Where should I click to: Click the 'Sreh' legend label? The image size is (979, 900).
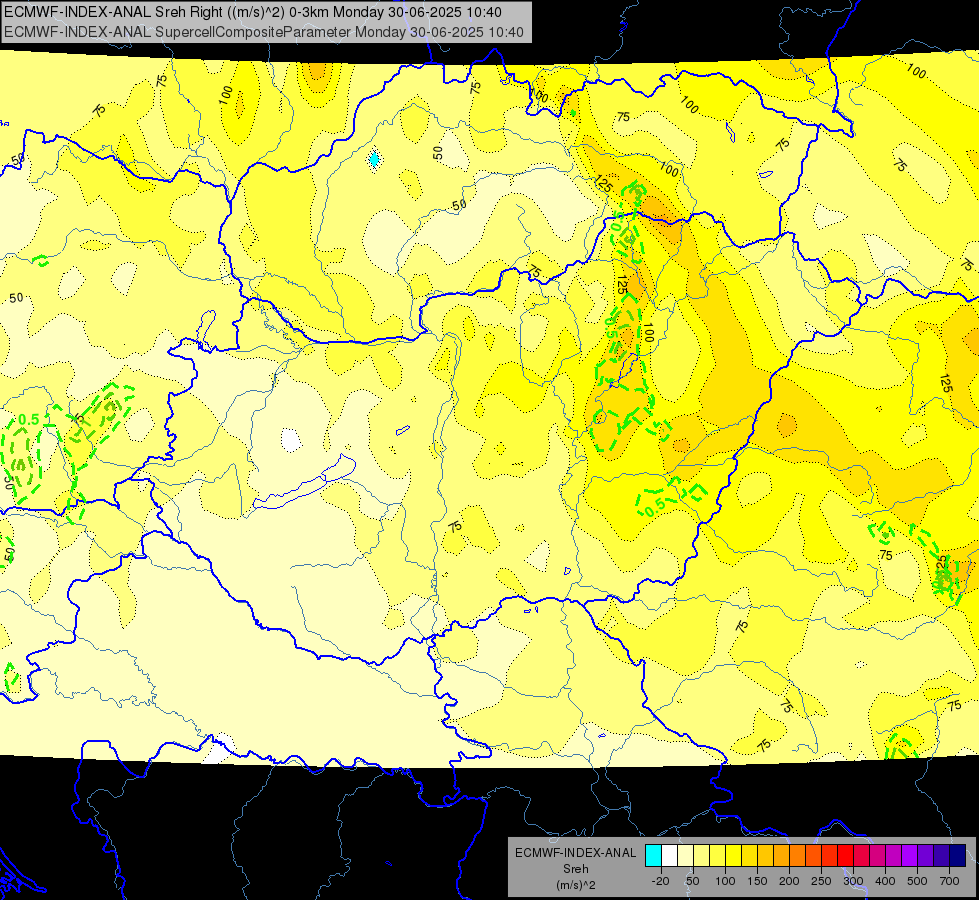click(576, 869)
